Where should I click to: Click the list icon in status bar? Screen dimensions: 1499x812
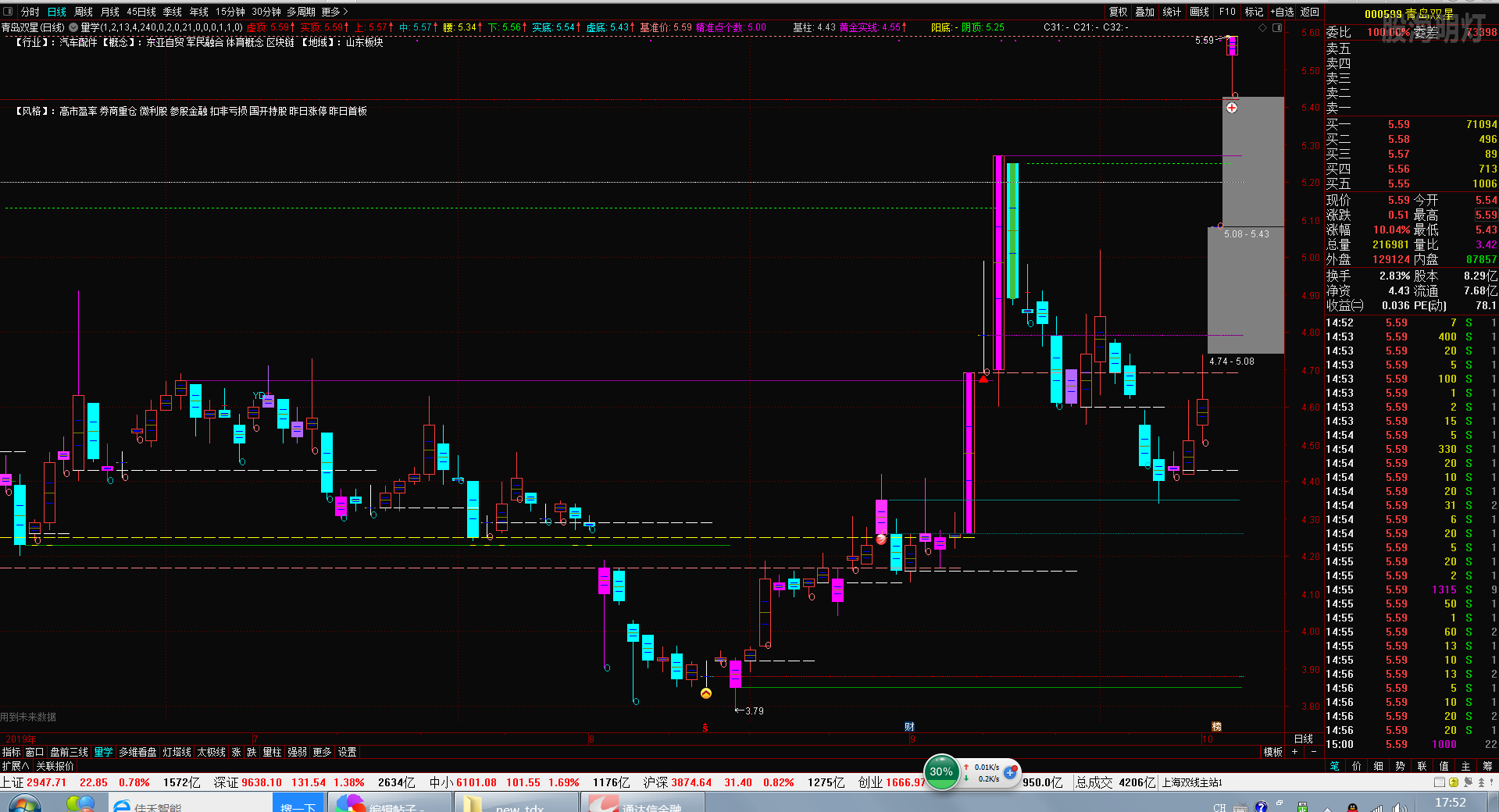[1440, 782]
